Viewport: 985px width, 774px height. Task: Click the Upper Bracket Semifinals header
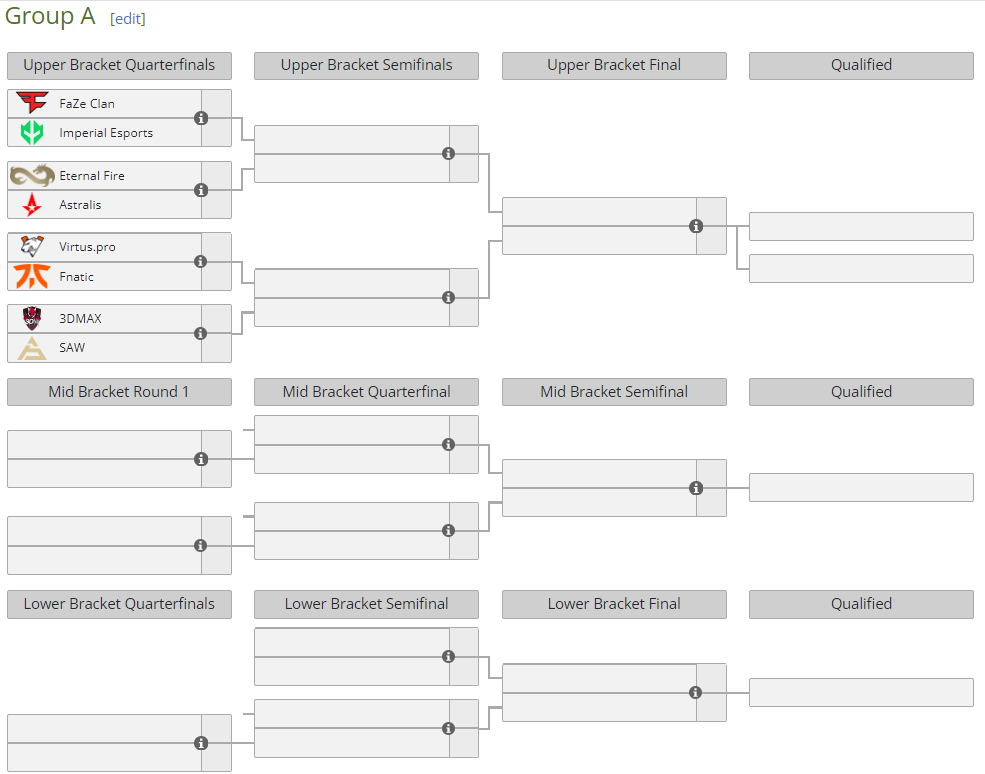point(366,65)
